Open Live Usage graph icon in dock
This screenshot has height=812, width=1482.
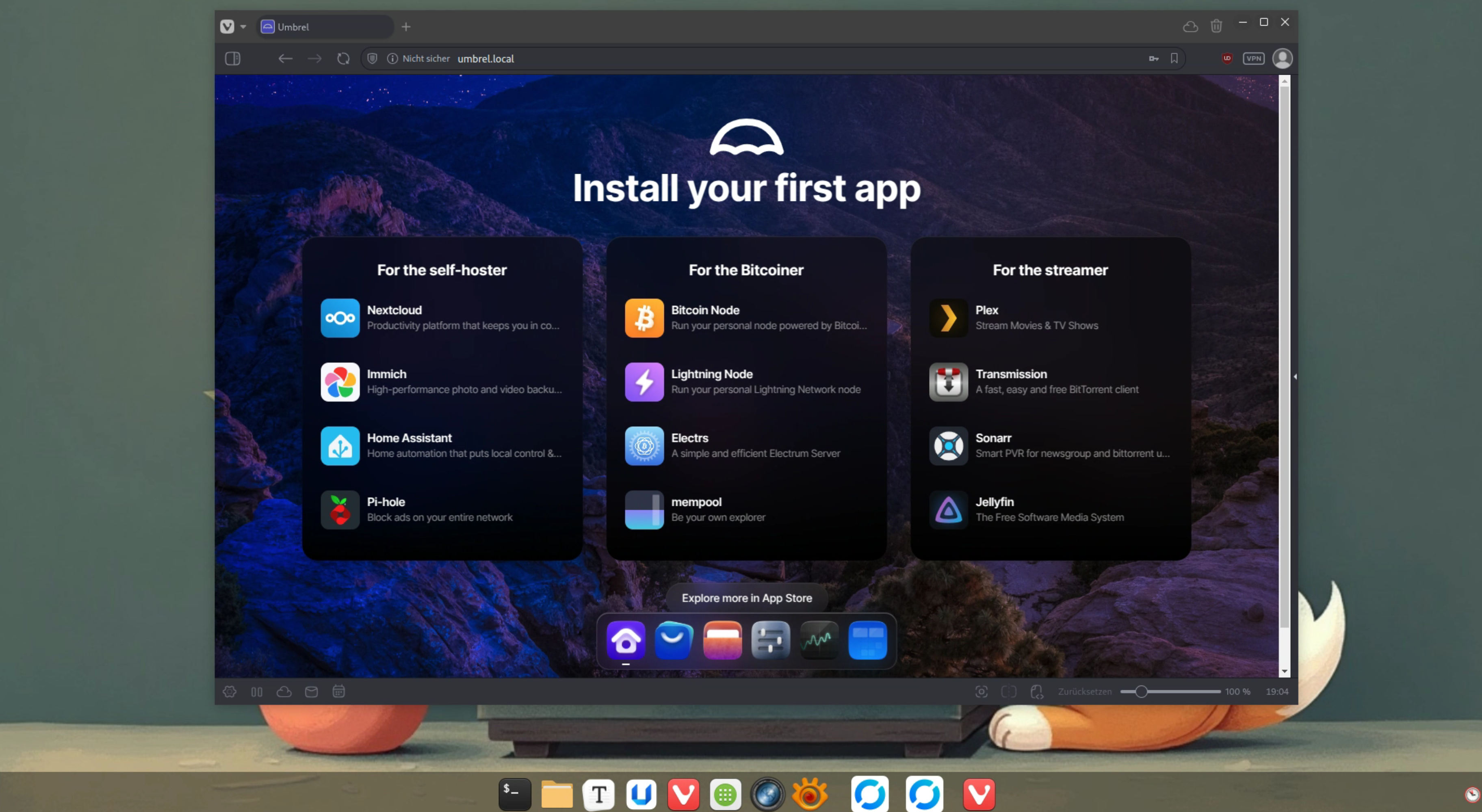[819, 640]
